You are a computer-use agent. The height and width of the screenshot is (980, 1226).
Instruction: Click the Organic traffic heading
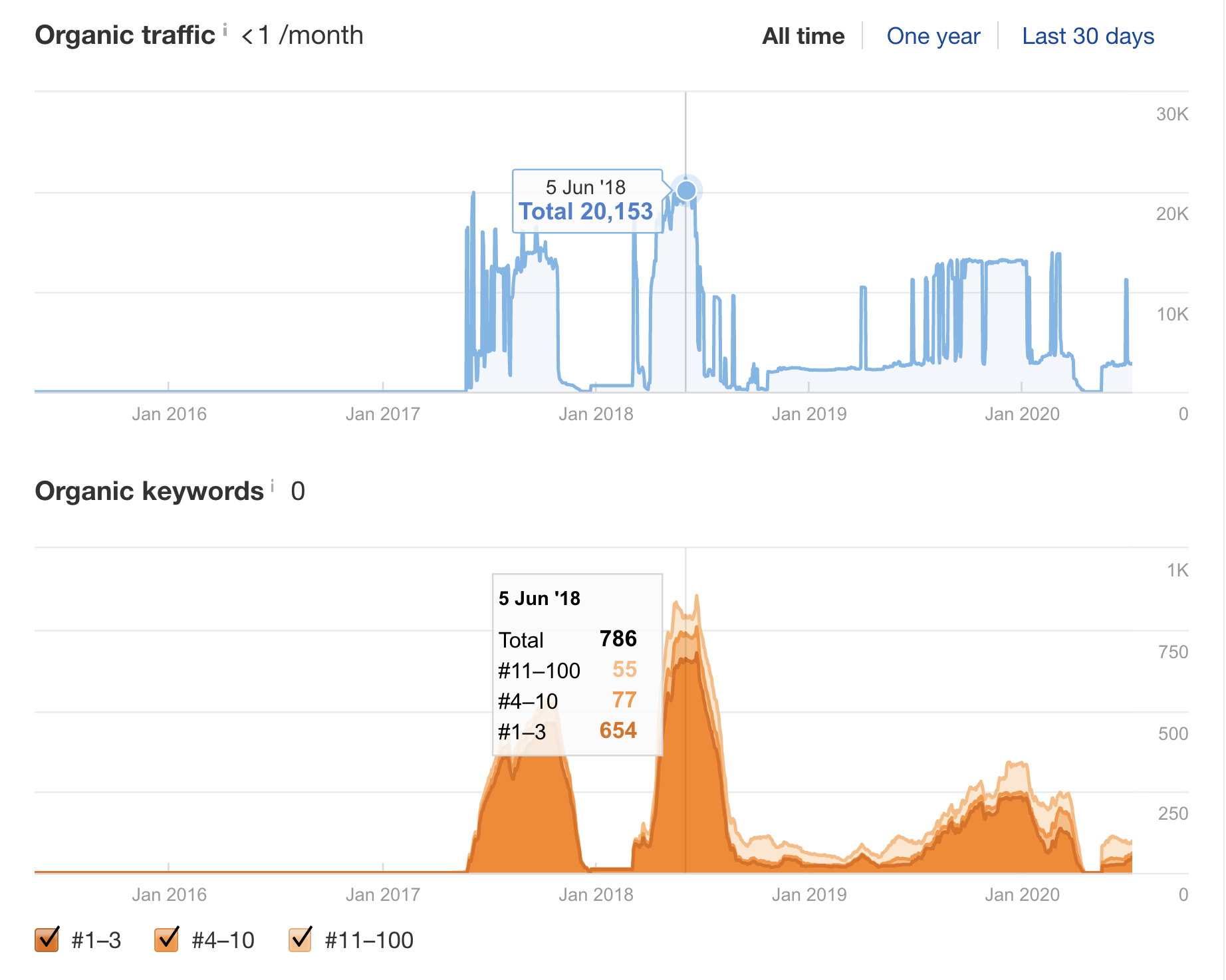coord(125,35)
